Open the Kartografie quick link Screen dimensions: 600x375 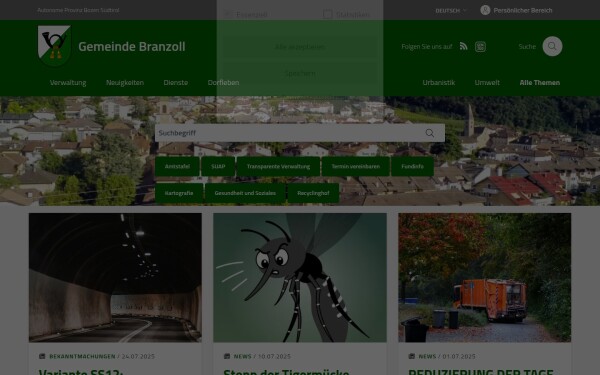(179, 193)
